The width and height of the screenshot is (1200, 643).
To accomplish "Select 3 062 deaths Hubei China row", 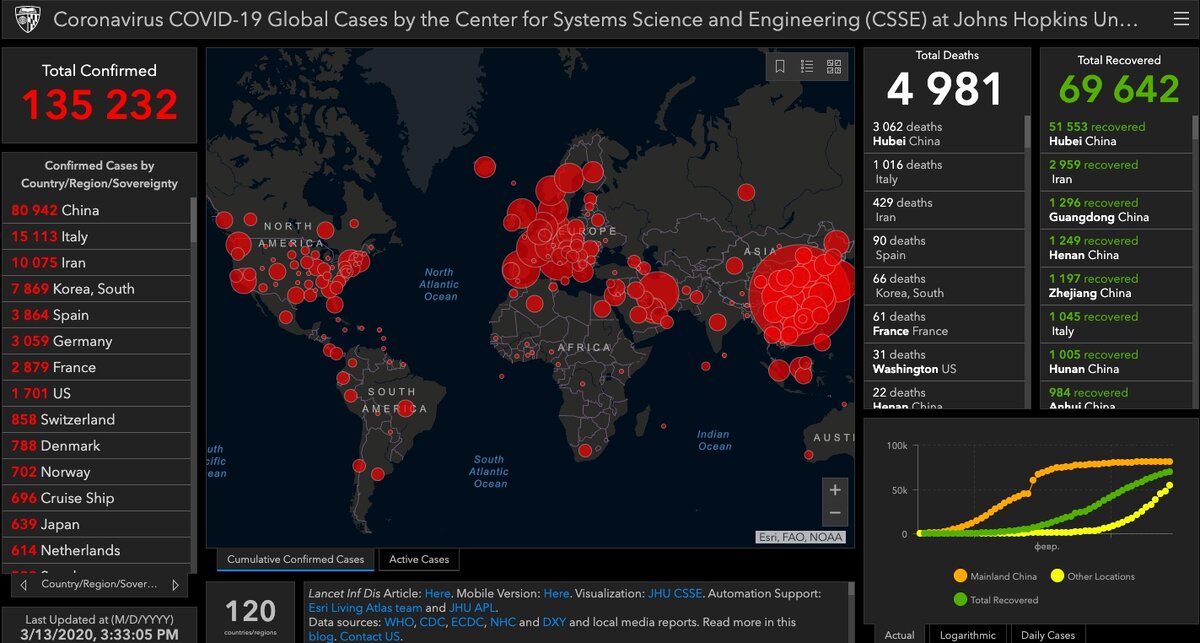I will 944,134.
